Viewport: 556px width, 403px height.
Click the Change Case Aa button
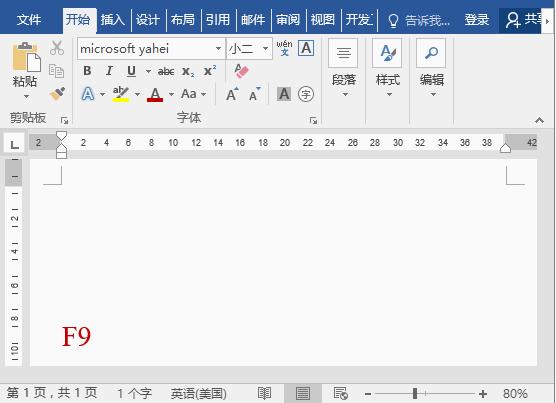pos(189,94)
